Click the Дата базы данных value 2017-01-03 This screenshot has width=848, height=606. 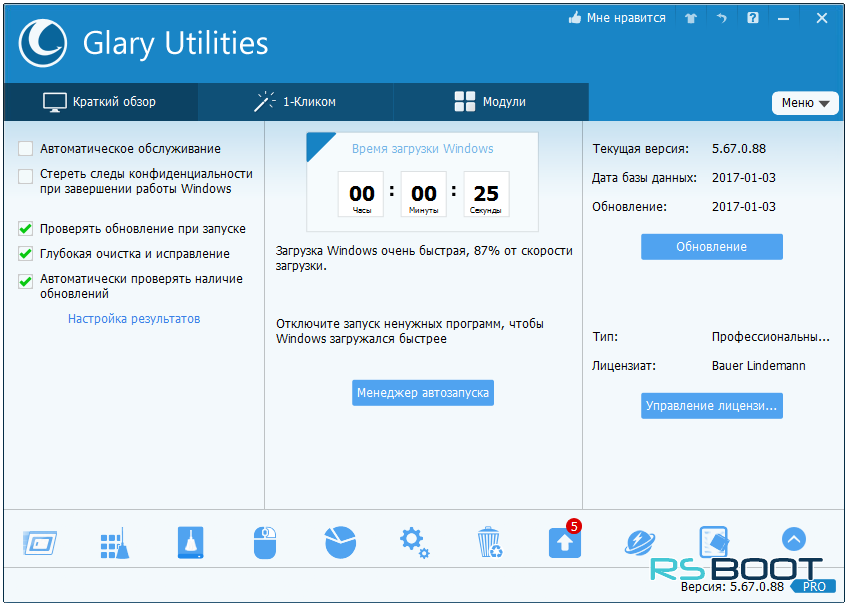click(744, 178)
